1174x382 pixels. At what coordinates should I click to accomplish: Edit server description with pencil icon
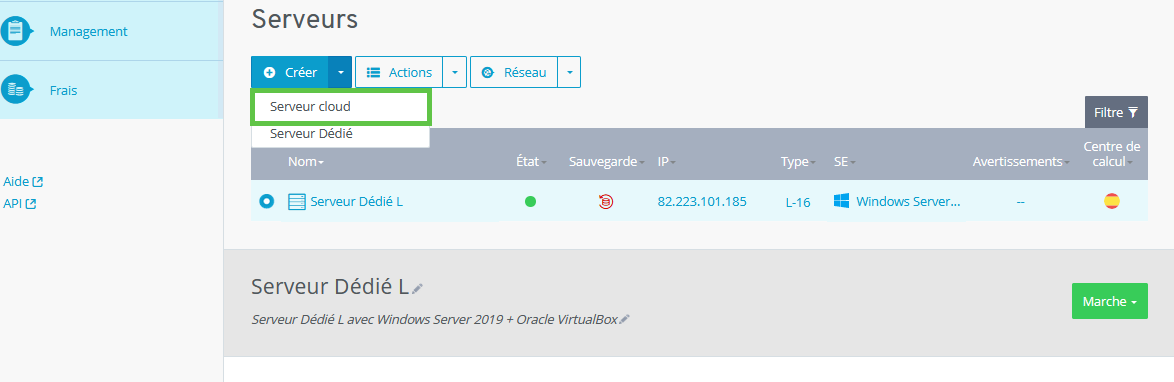[x=624, y=320]
